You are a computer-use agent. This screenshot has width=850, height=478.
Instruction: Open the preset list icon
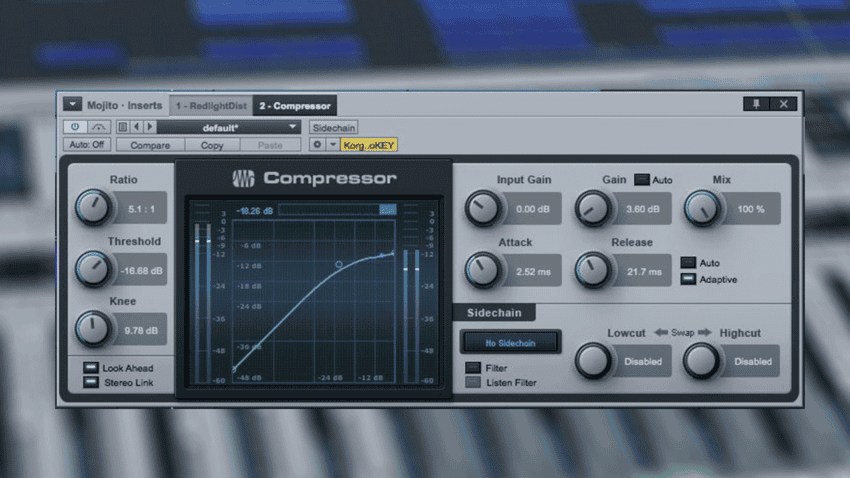[123, 127]
